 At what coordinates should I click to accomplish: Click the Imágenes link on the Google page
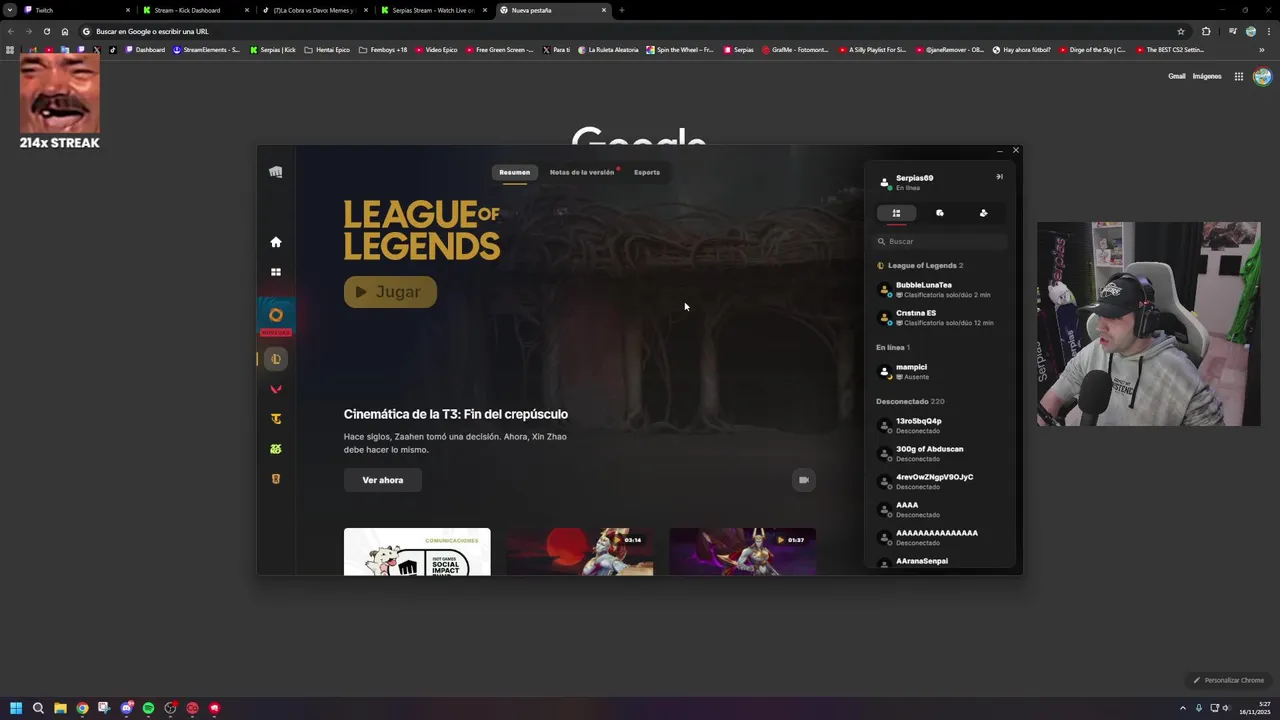coord(1207,76)
